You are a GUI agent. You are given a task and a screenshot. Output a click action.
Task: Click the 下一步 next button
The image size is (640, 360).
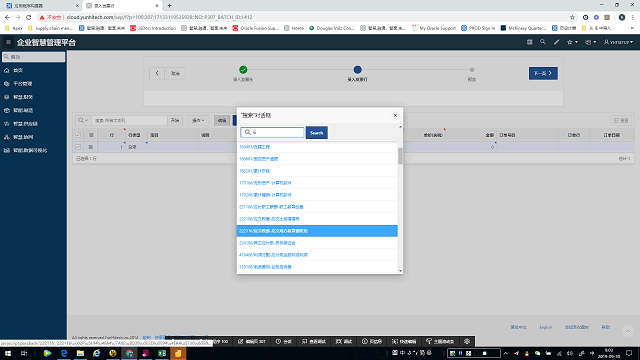(x=543, y=73)
